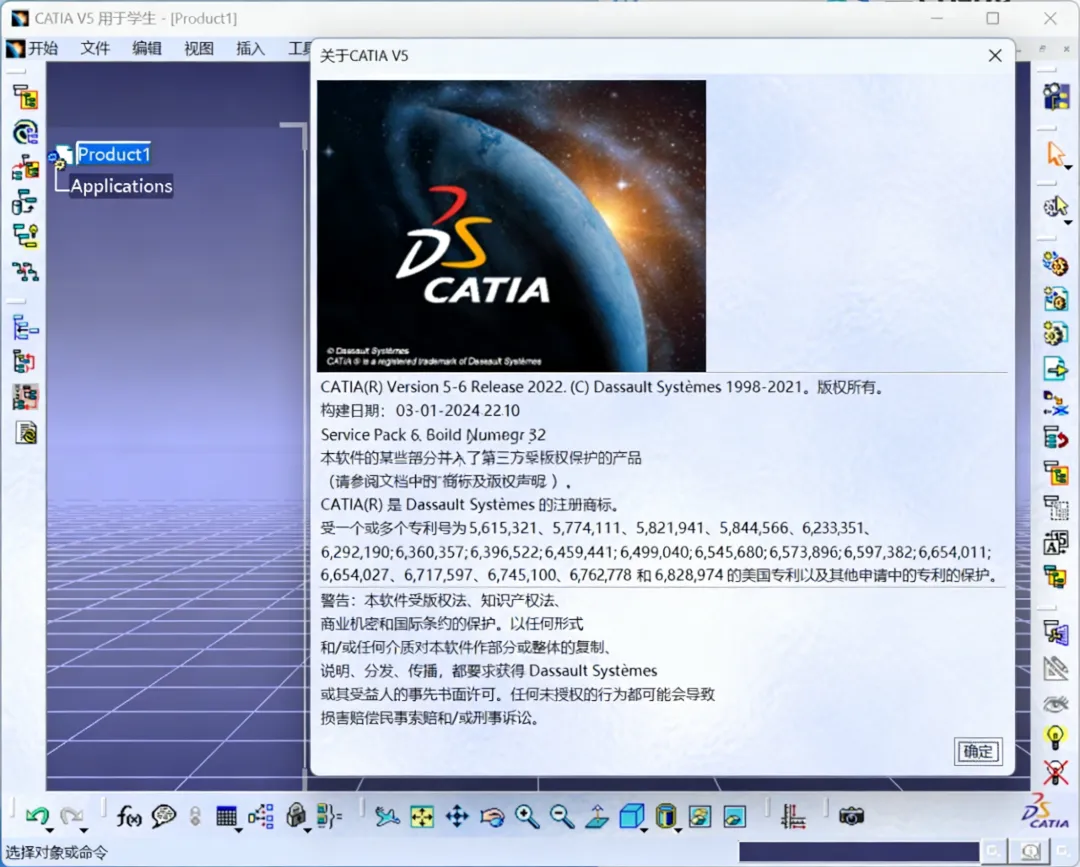1080x867 pixels.
Task: Toggle the yellow lightbulb icon
Action: click(1055, 738)
